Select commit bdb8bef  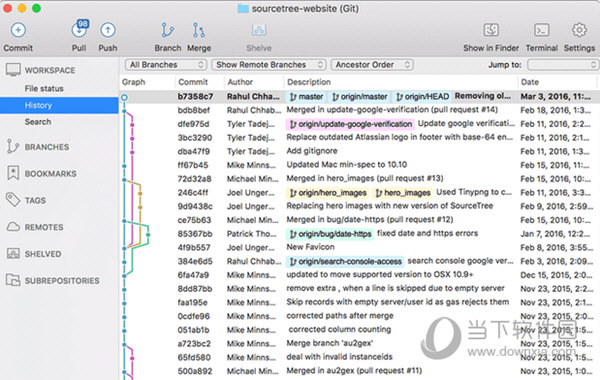[359, 110]
